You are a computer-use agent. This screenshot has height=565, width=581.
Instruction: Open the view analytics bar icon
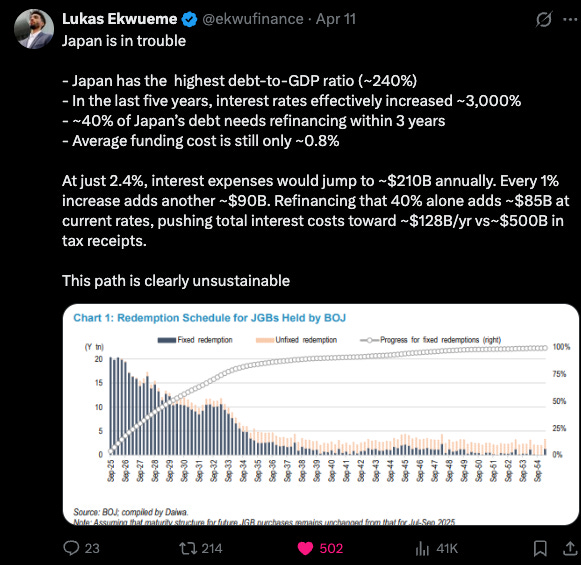click(x=422, y=548)
